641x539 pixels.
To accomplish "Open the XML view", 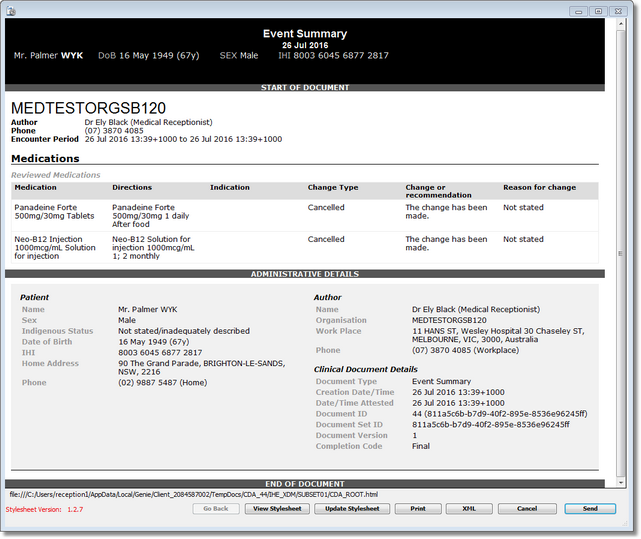I will coord(469,509).
